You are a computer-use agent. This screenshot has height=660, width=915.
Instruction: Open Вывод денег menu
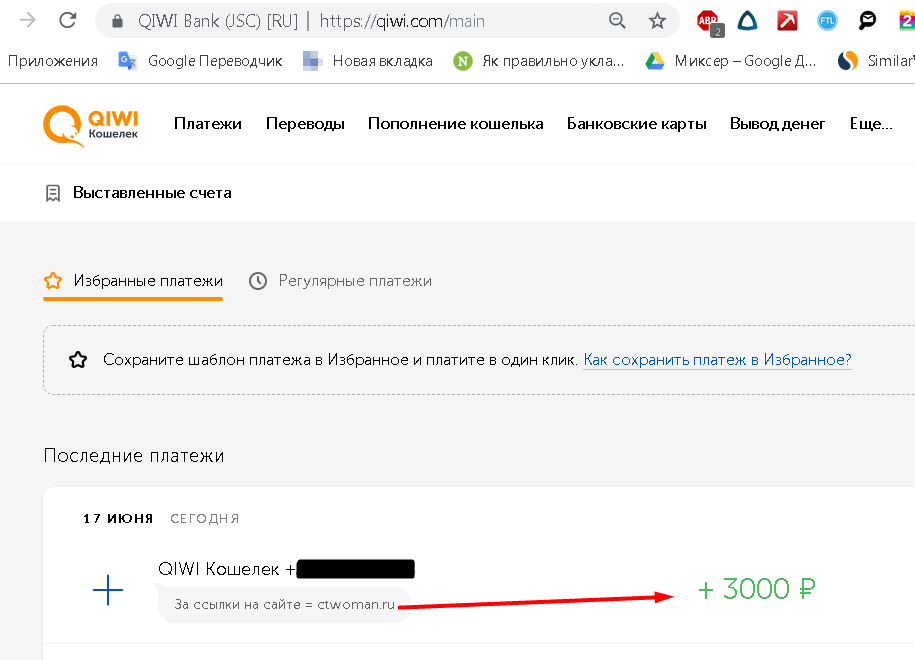[x=777, y=124]
